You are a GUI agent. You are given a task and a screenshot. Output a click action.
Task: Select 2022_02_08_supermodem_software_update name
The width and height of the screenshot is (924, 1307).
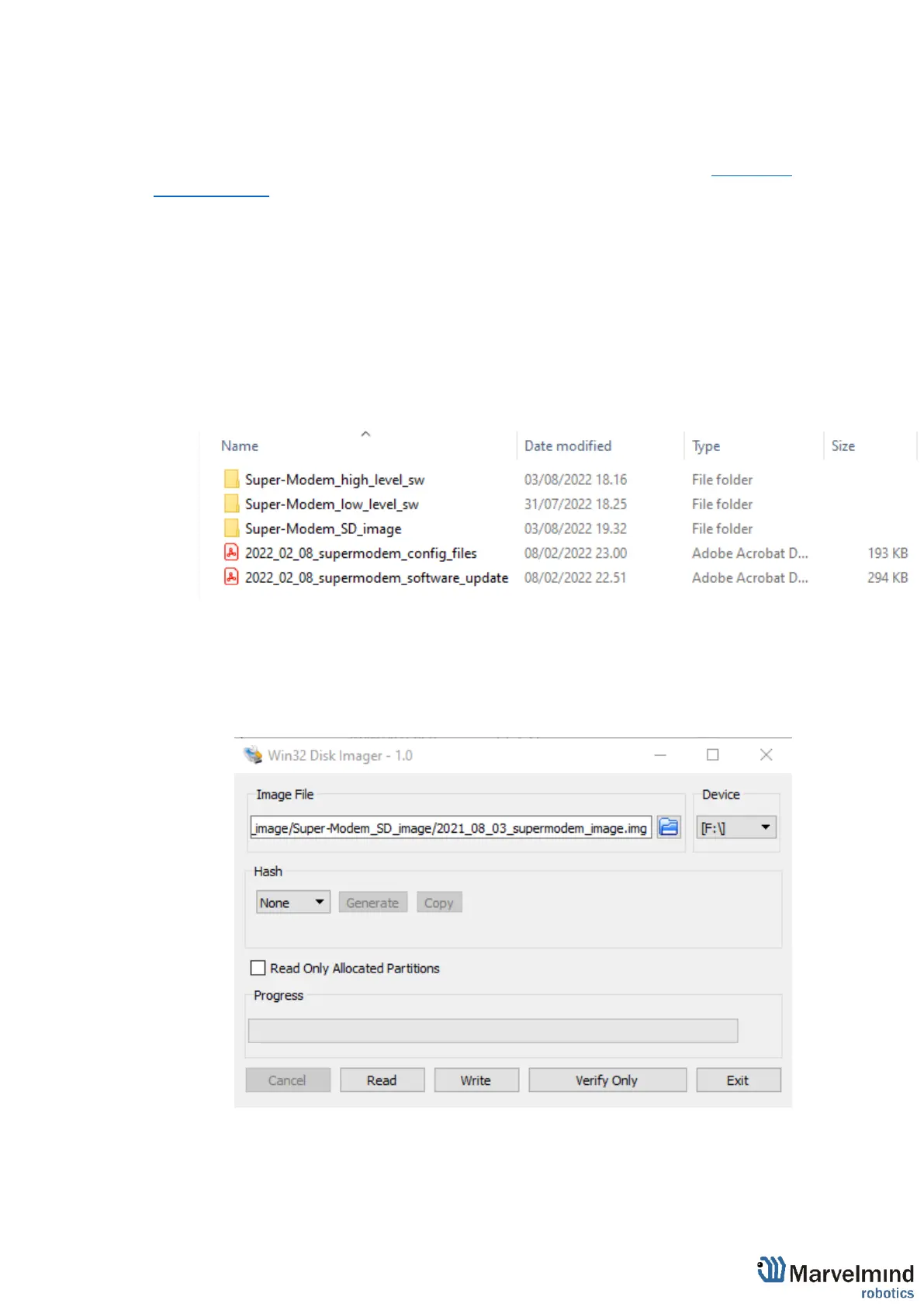pyautogui.click(x=376, y=577)
